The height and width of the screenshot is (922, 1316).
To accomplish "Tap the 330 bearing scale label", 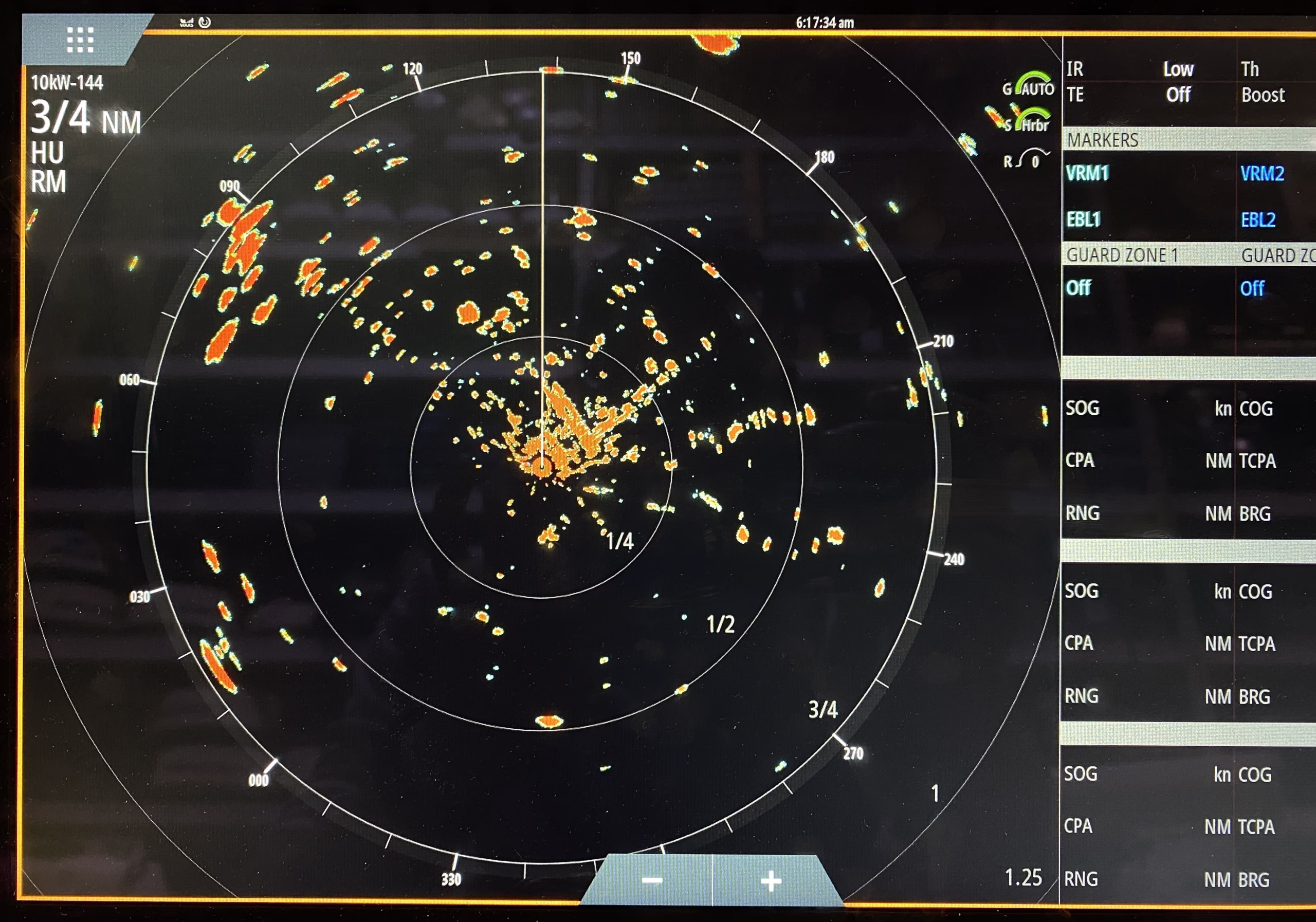I will coord(450,879).
